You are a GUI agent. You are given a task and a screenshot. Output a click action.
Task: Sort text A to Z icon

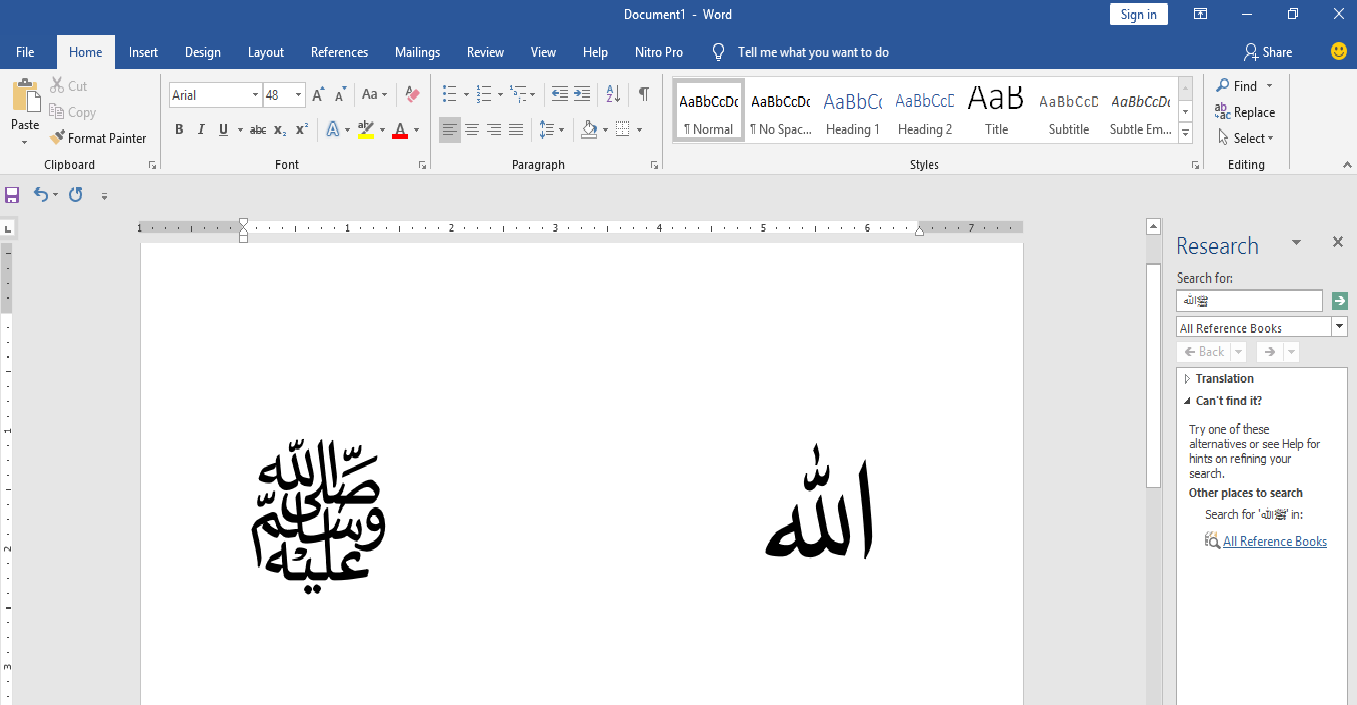click(614, 94)
